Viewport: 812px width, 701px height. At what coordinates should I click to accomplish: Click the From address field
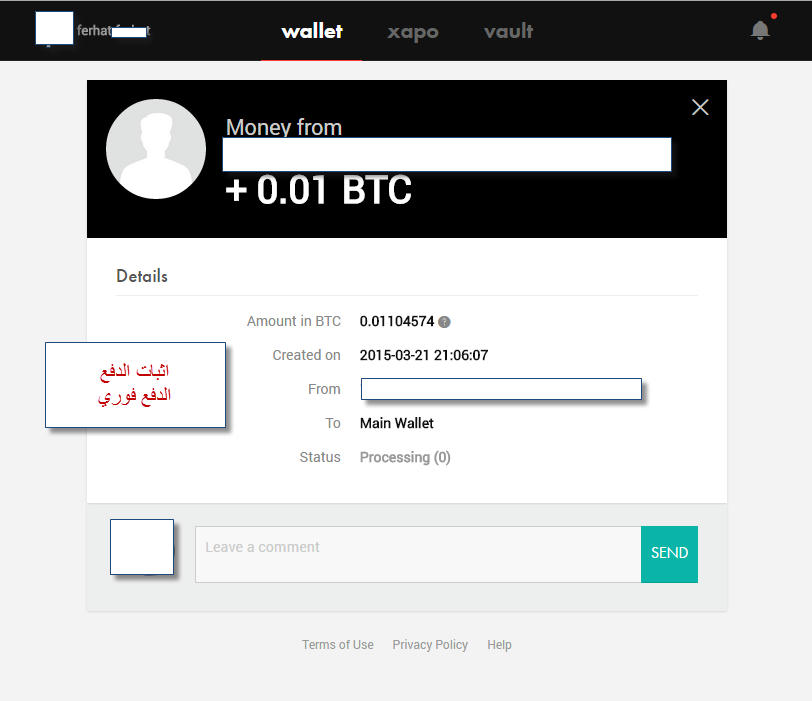[501, 389]
